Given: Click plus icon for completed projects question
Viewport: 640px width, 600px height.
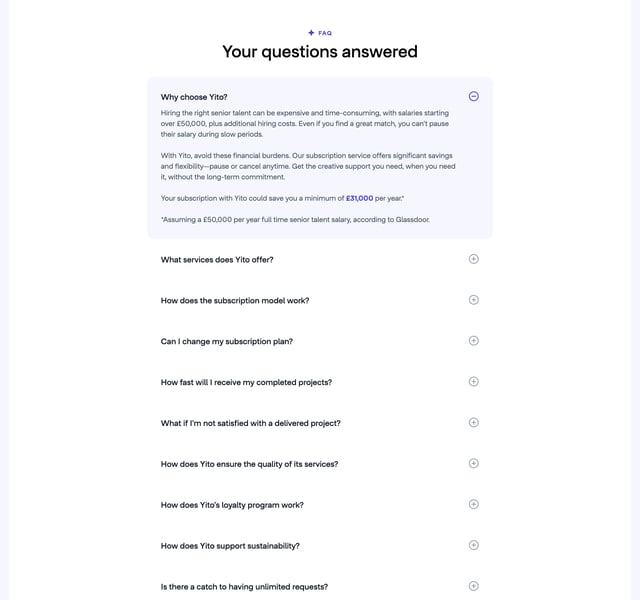Looking at the screenshot, I should pos(474,382).
